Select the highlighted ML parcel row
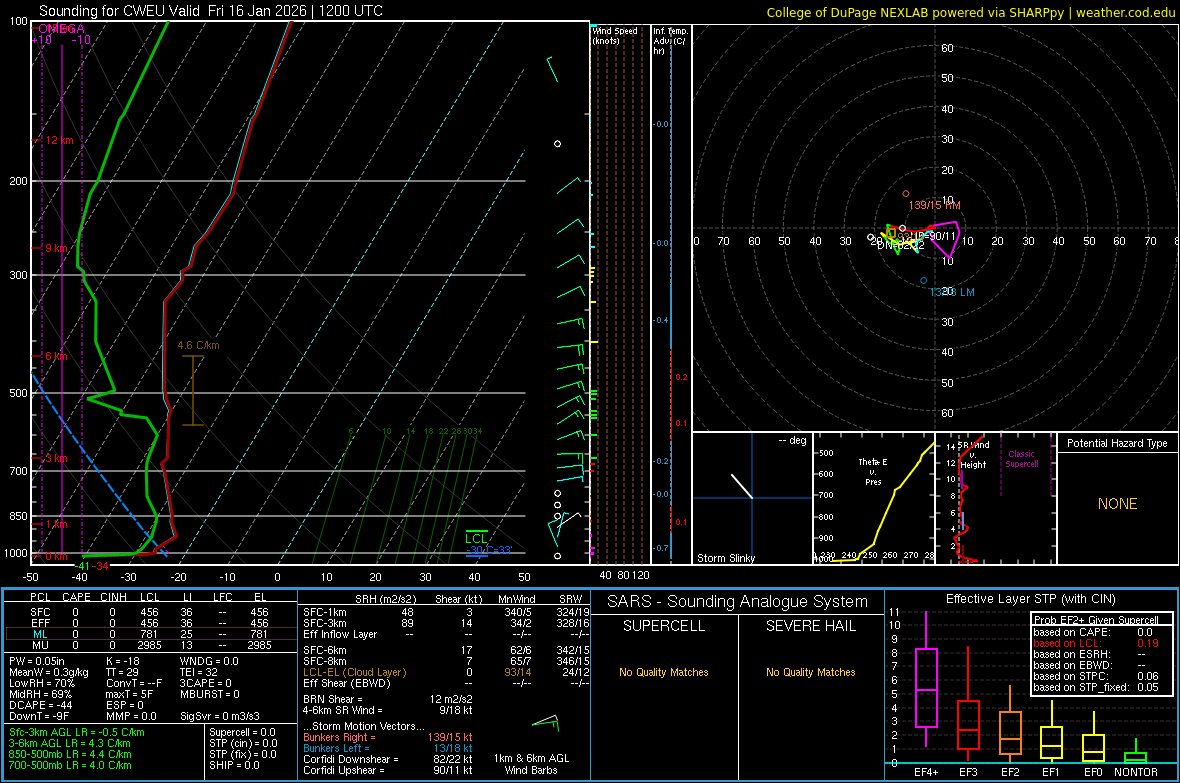The height and width of the screenshot is (783, 1180). coord(149,634)
